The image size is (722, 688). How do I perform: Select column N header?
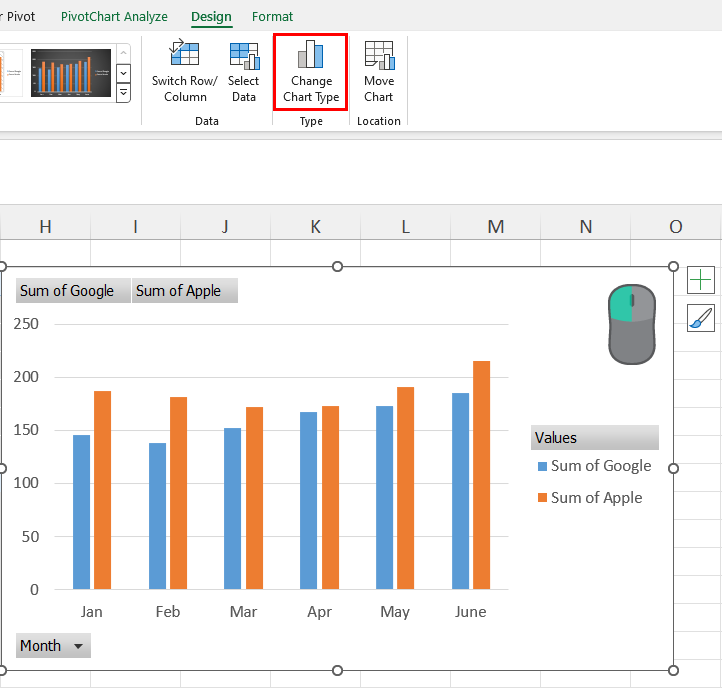(x=585, y=227)
